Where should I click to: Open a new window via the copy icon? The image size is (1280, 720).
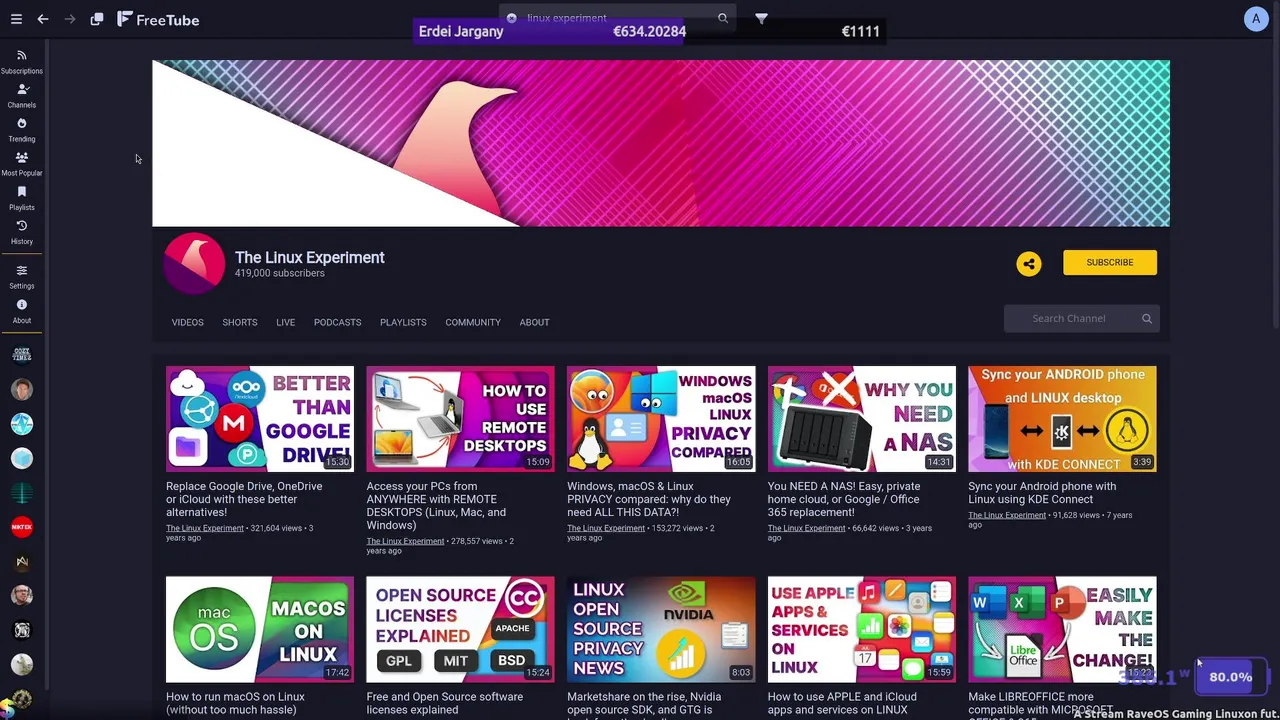pos(97,19)
